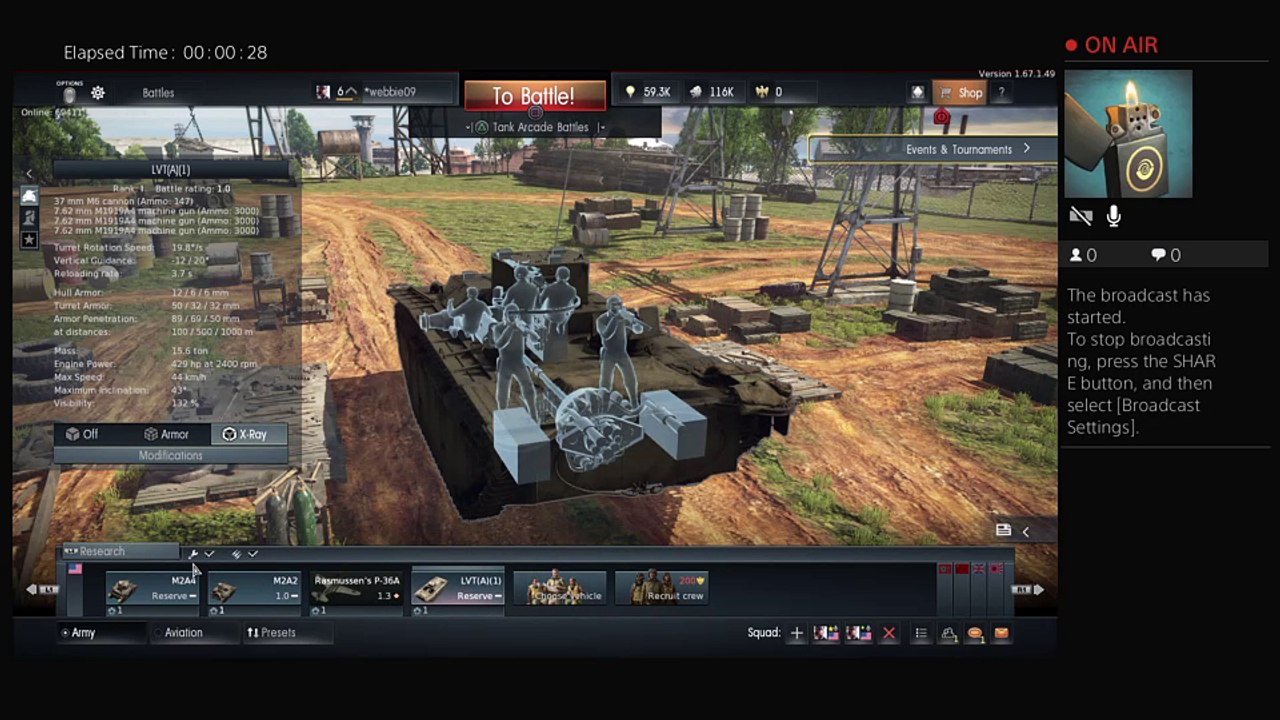
Task: Open vehicle Modifications
Action: tap(171, 456)
